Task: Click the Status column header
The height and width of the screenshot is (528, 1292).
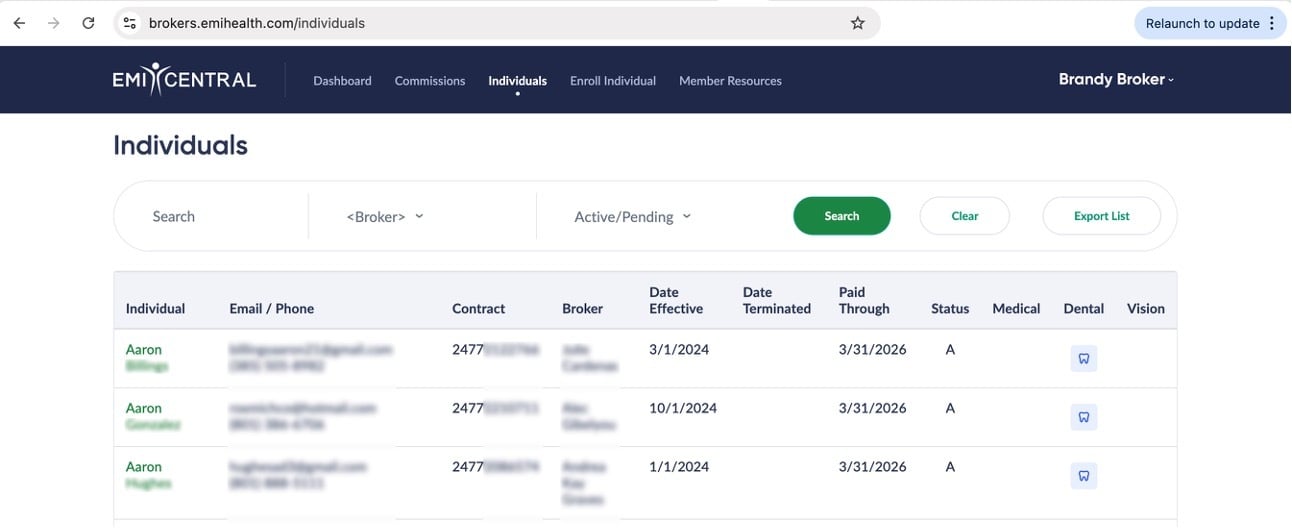Action: (x=950, y=308)
